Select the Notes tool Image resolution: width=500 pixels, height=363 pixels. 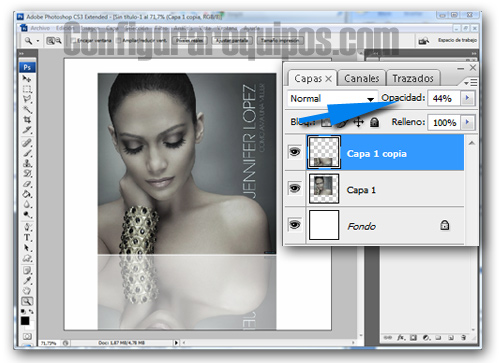pyautogui.click(x=27, y=270)
